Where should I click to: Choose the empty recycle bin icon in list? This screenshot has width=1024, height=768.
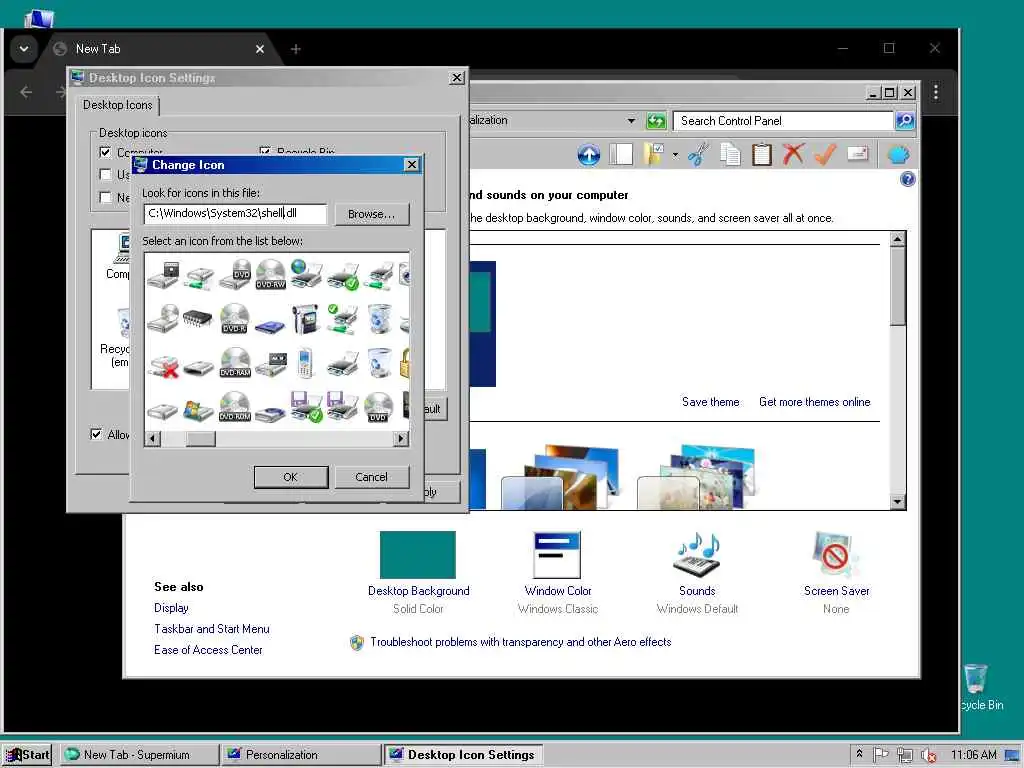pos(379,362)
